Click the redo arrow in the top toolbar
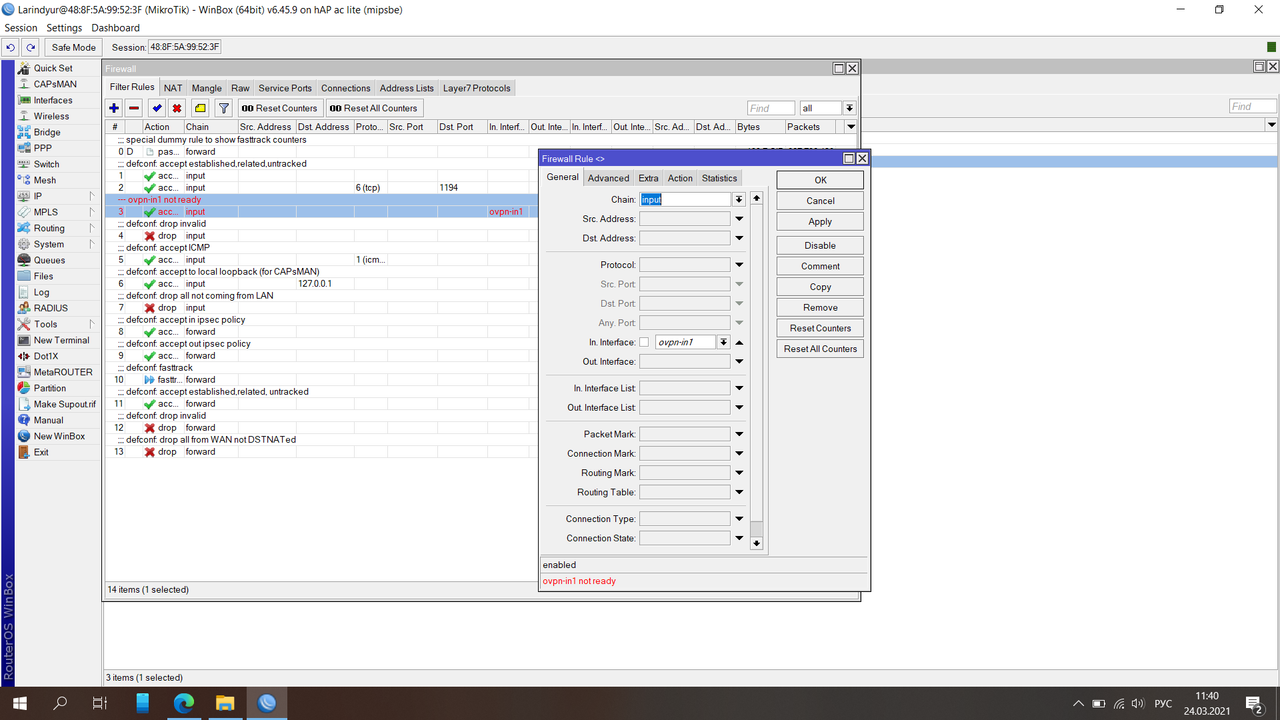Screen dimensions: 1280x720 31,47
